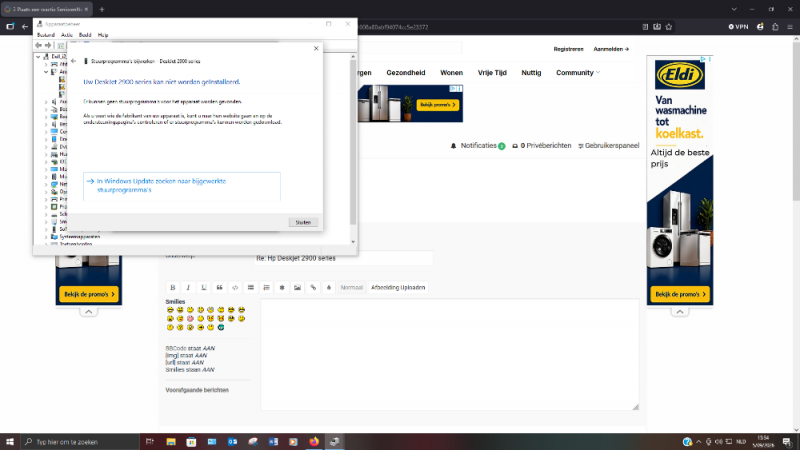This screenshot has width=800, height=450.
Task: Insert URL link in forum editor
Action: click(313, 287)
